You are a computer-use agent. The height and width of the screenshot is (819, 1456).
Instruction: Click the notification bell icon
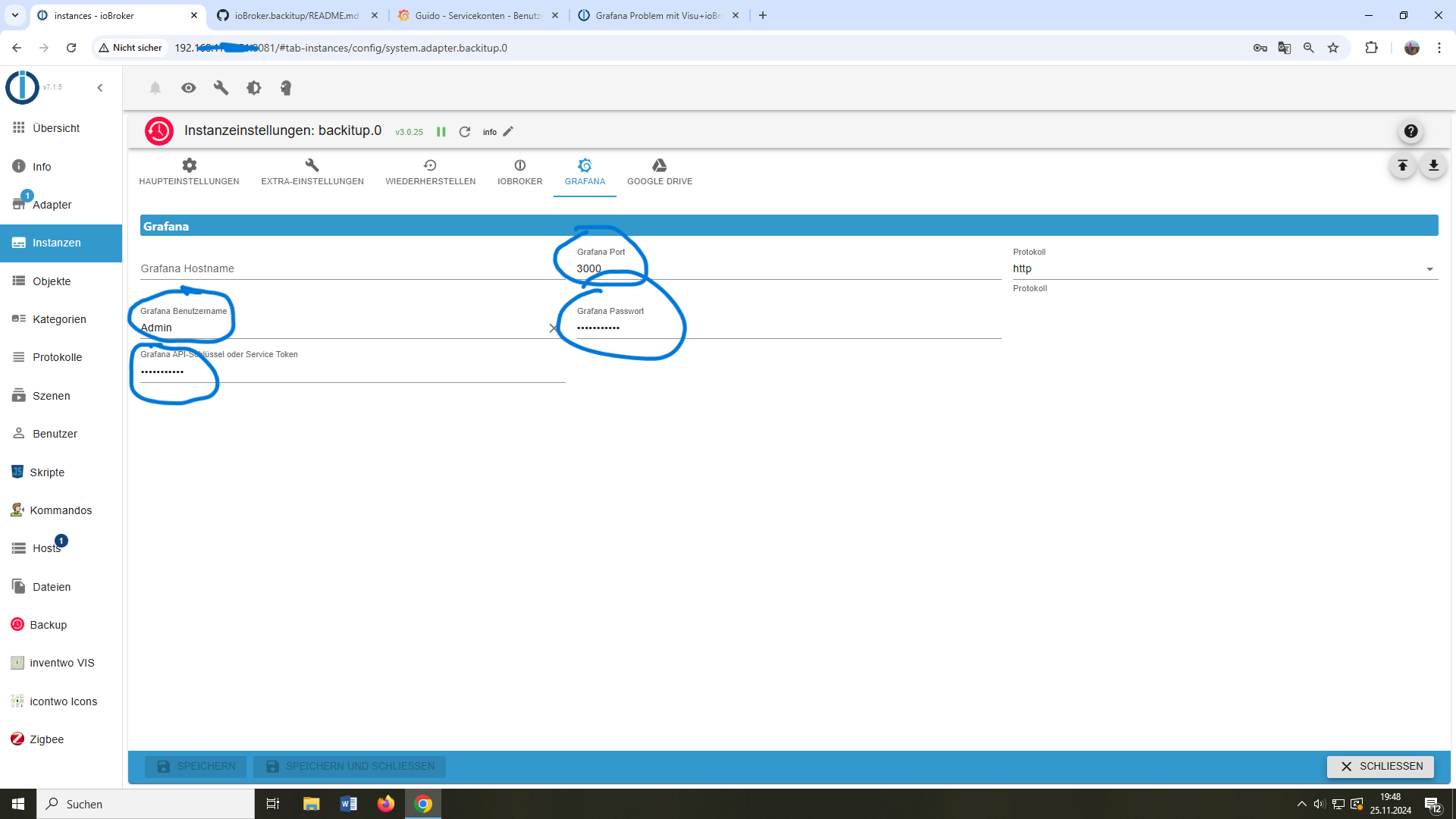point(155,88)
